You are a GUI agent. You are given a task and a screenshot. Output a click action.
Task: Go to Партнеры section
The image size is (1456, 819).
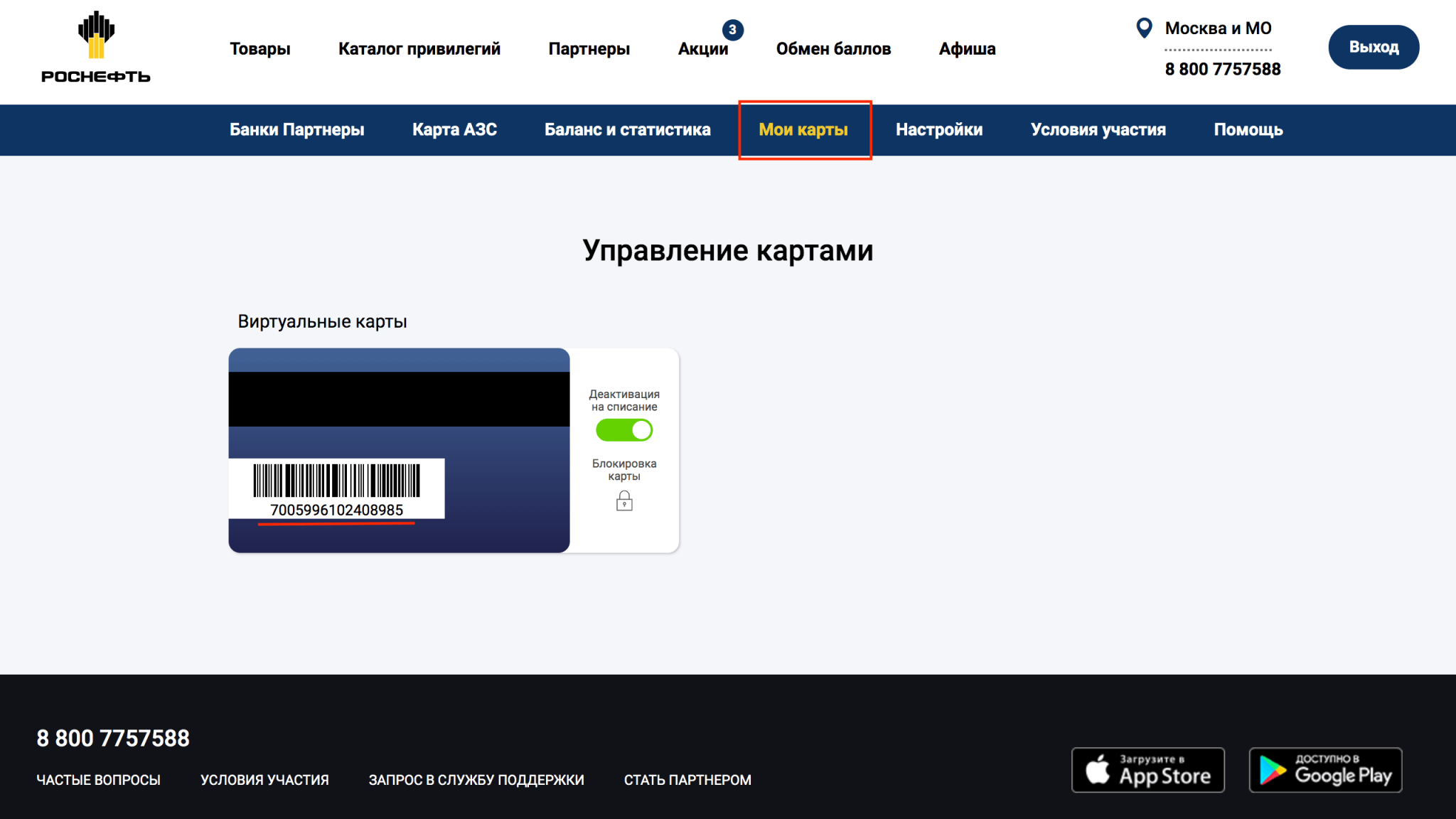(589, 49)
